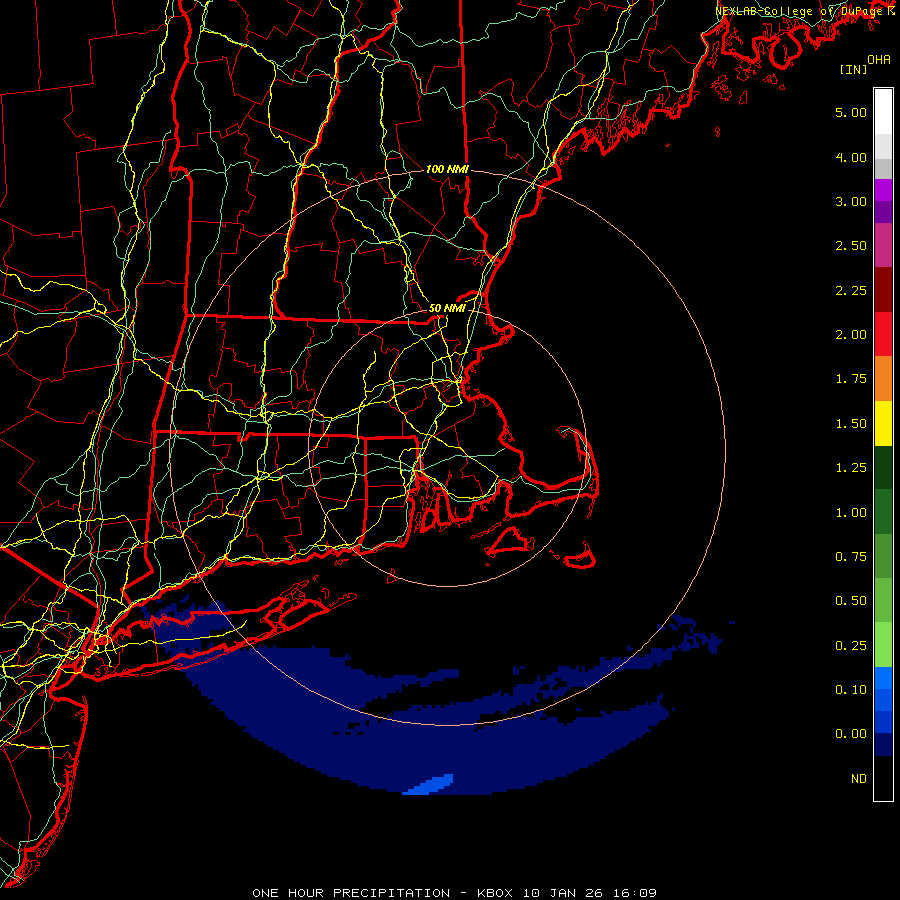Click the '5.00' legend label
Viewport: 900px width, 900px height.
click(x=851, y=112)
